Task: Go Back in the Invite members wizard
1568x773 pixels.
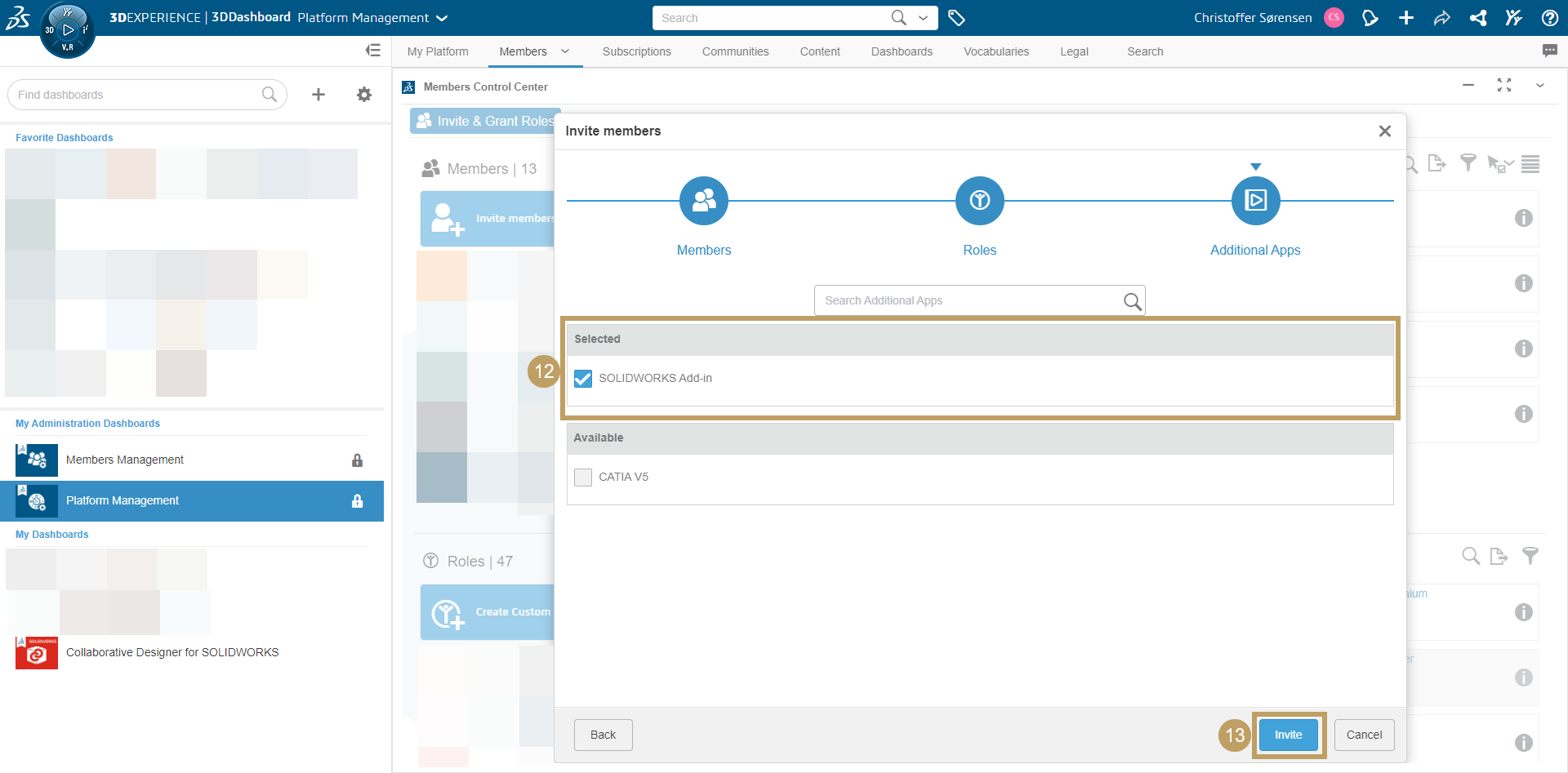Action: click(603, 735)
